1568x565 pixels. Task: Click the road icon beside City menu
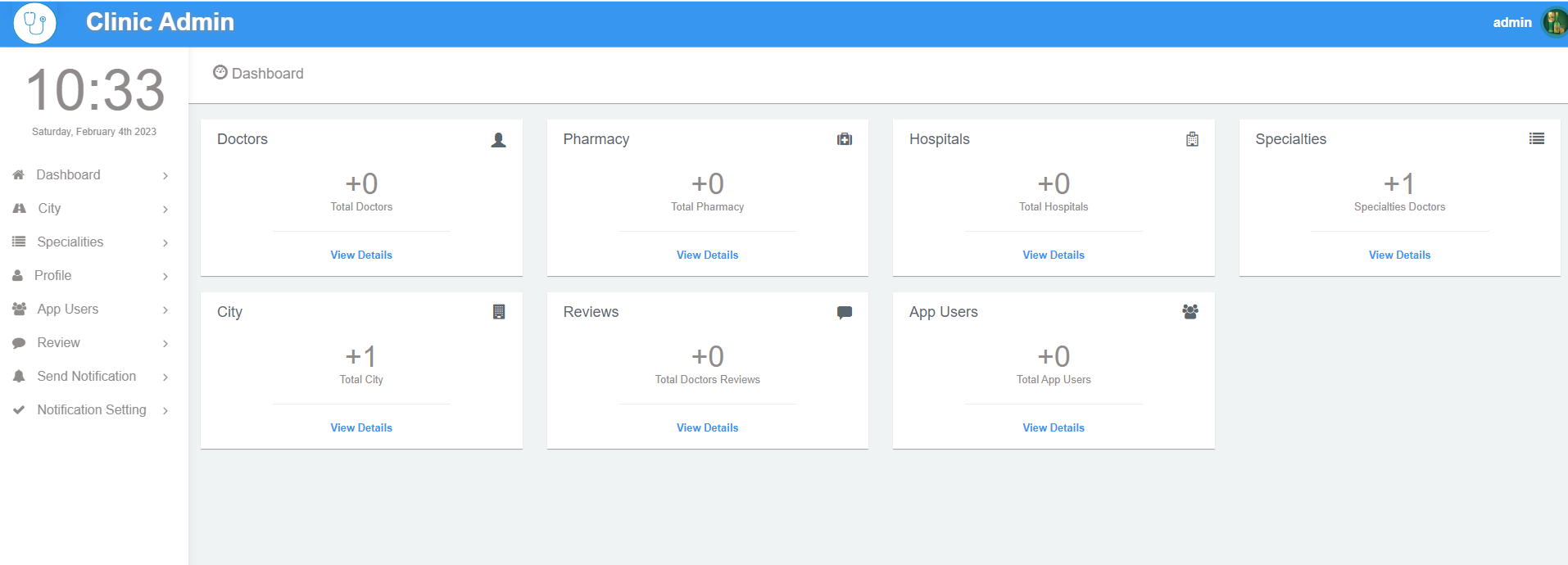coord(20,208)
